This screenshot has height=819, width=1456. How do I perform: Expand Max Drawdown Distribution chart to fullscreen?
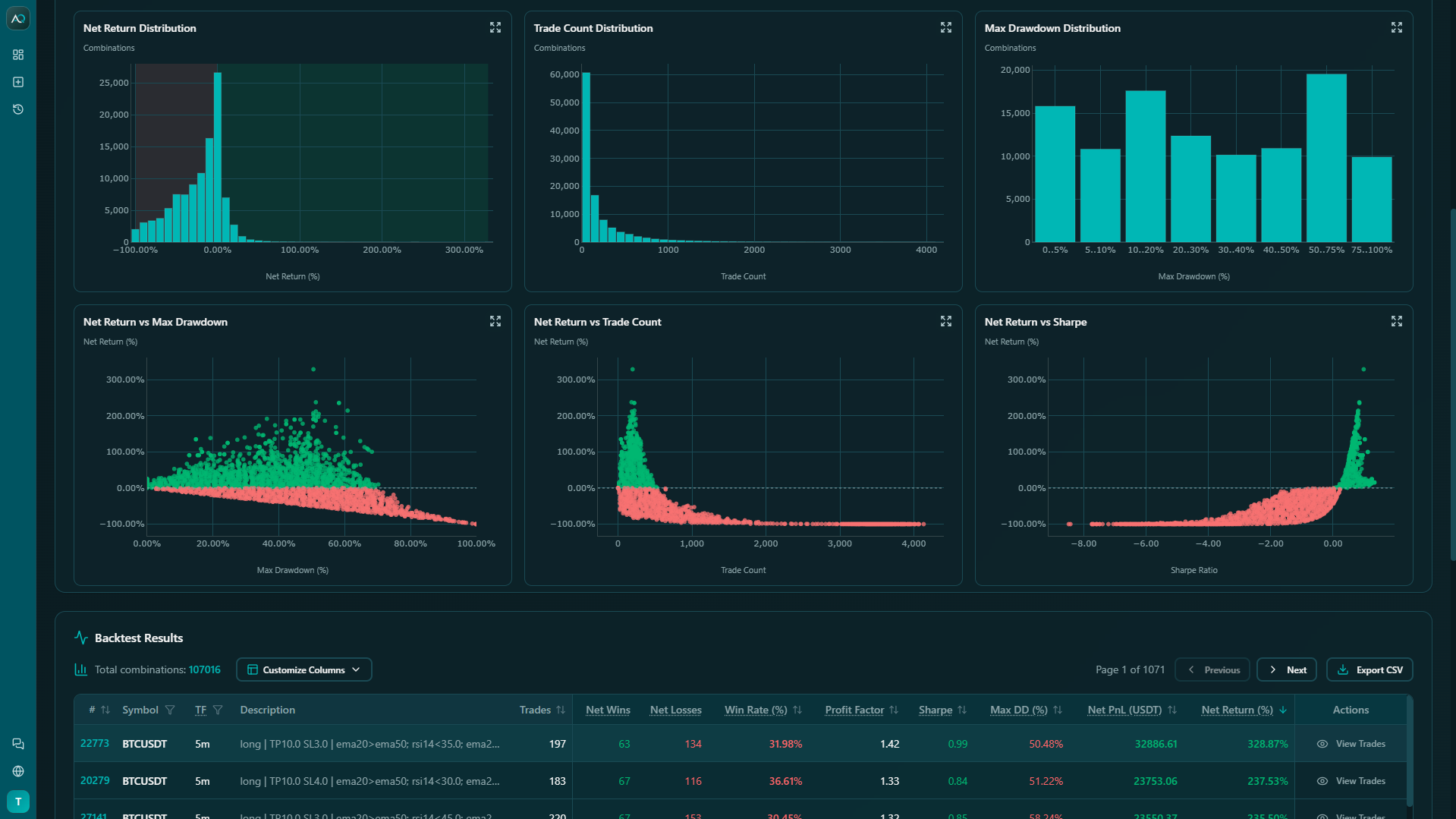pyautogui.click(x=1397, y=27)
